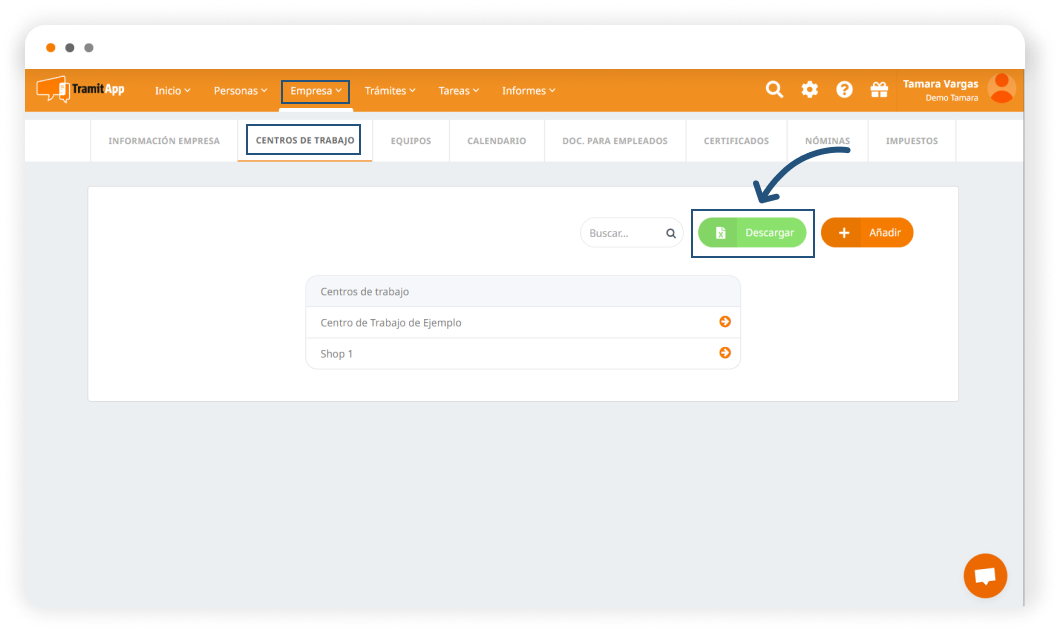Click arrow beside Centro de Trabajo de Ejemplo
The height and width of the screenshot is (633, 1061).
click(x=725, y=322)
